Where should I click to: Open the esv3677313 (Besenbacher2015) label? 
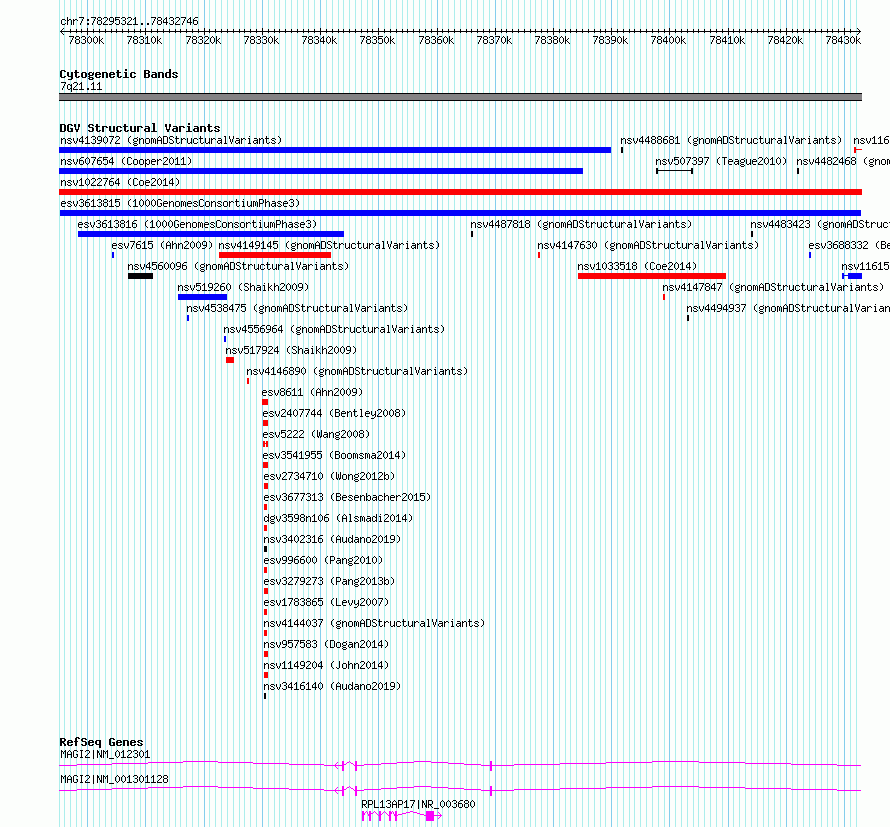coord(347,497)
